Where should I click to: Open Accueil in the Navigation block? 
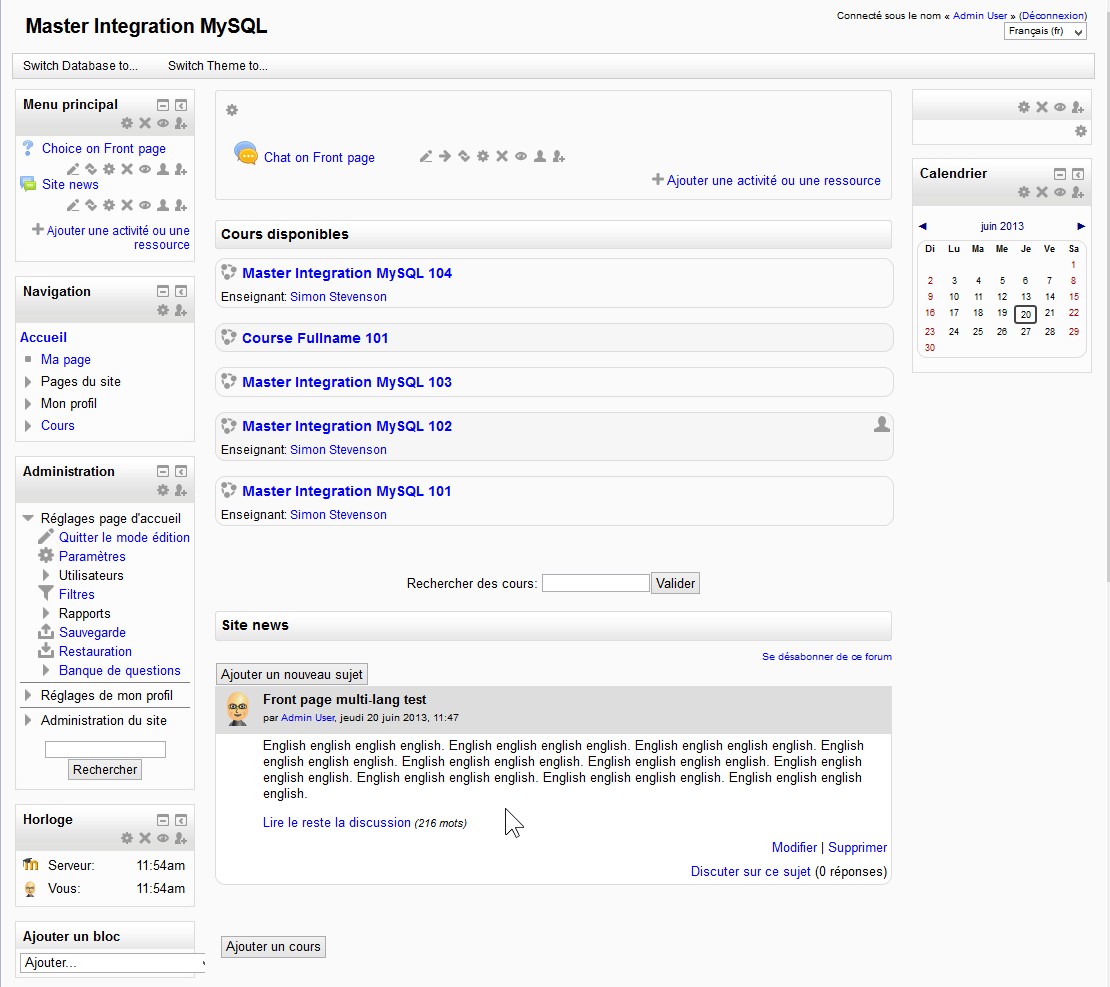click(x=43, y=338)
